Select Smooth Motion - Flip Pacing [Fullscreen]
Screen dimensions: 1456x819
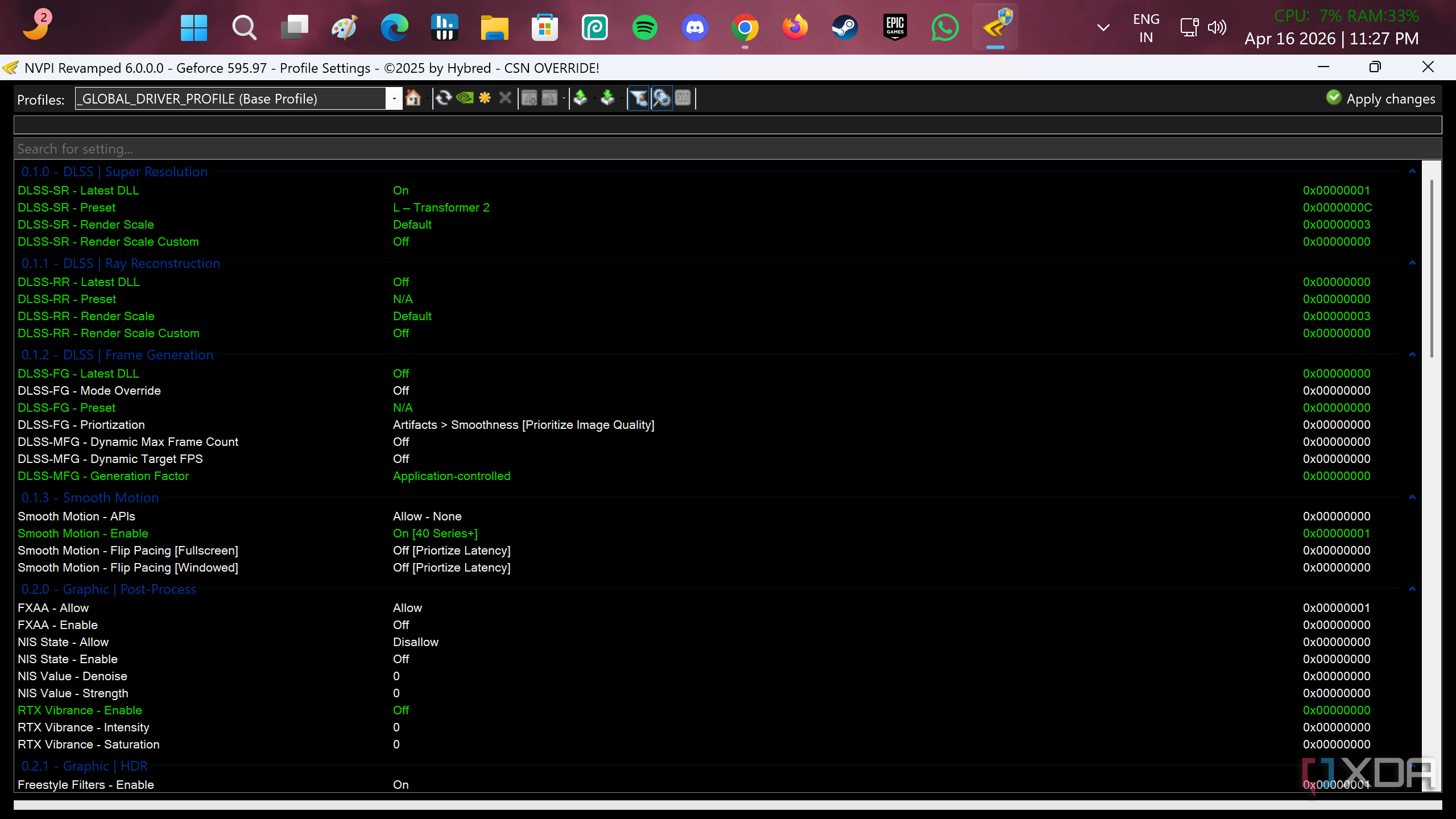[x=717, y=551]
